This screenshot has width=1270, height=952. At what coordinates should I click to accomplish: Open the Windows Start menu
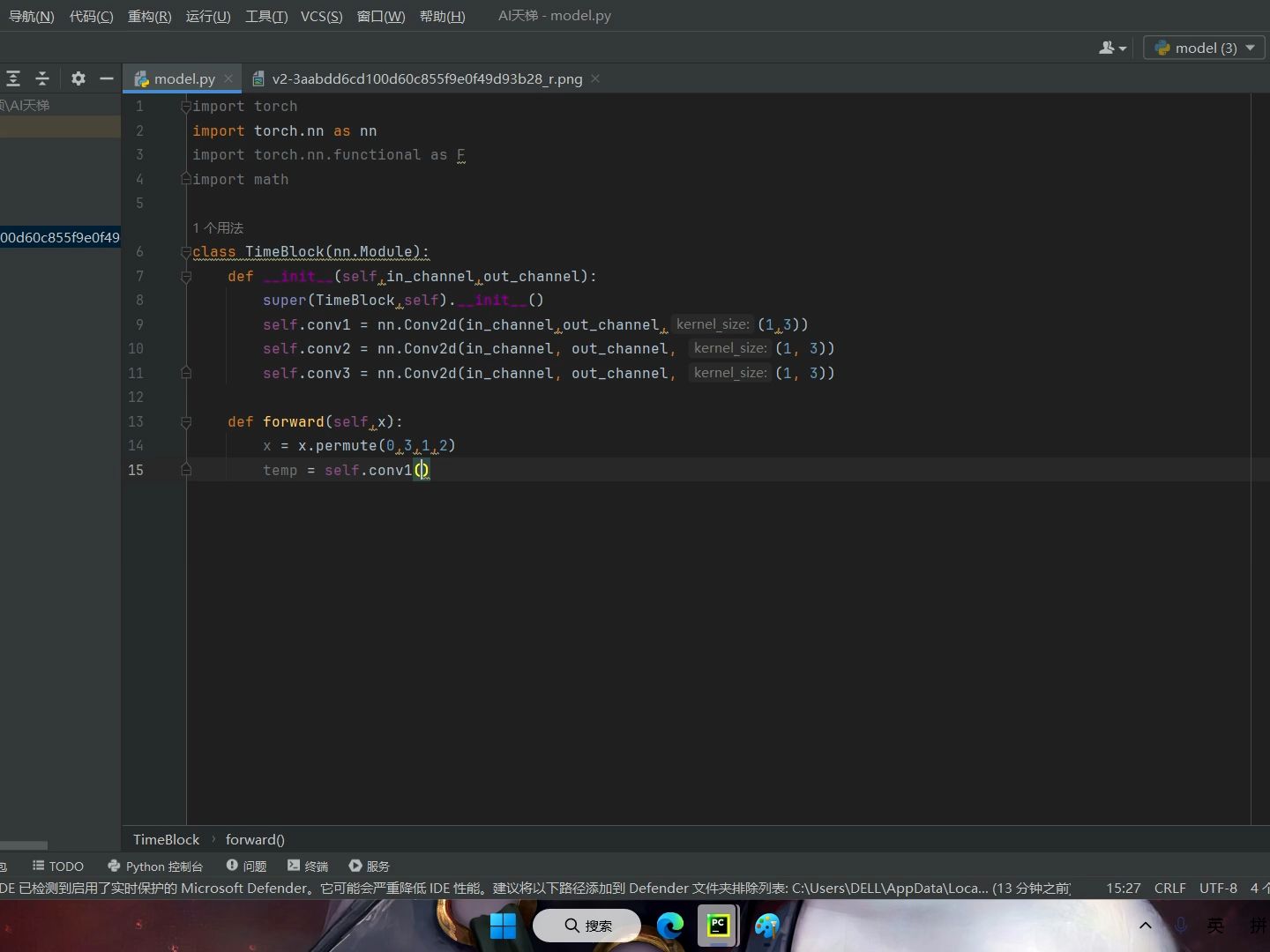(503, 926)
